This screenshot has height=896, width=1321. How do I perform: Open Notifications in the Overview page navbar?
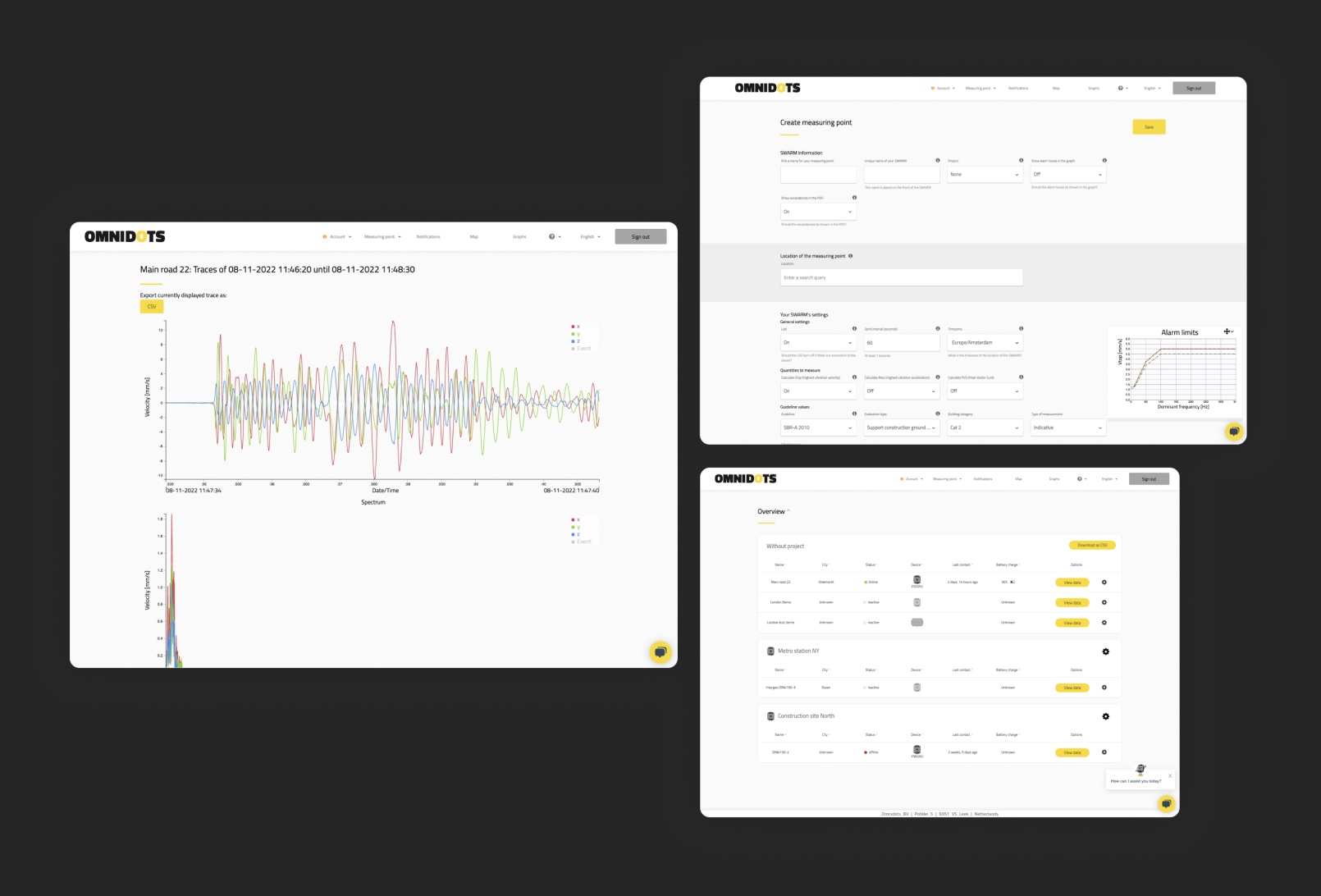point(982,479)
